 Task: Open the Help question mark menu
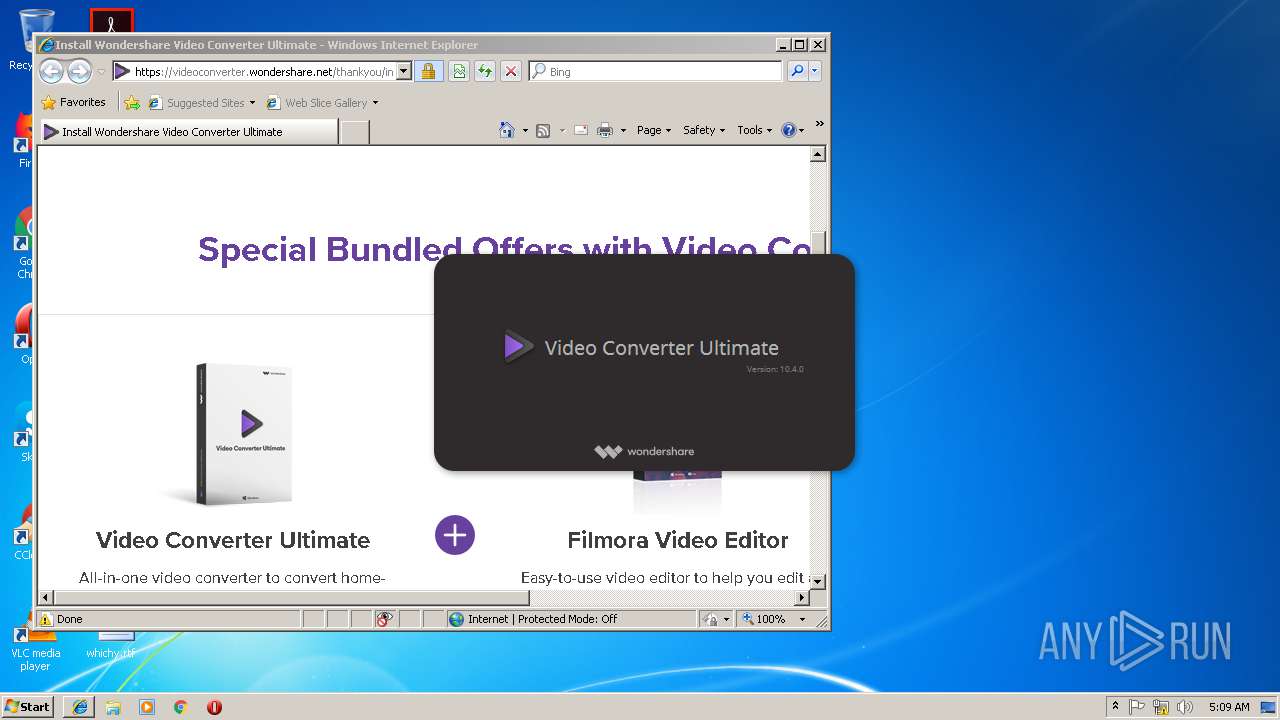pyautogui.click(x=792, y=130)
